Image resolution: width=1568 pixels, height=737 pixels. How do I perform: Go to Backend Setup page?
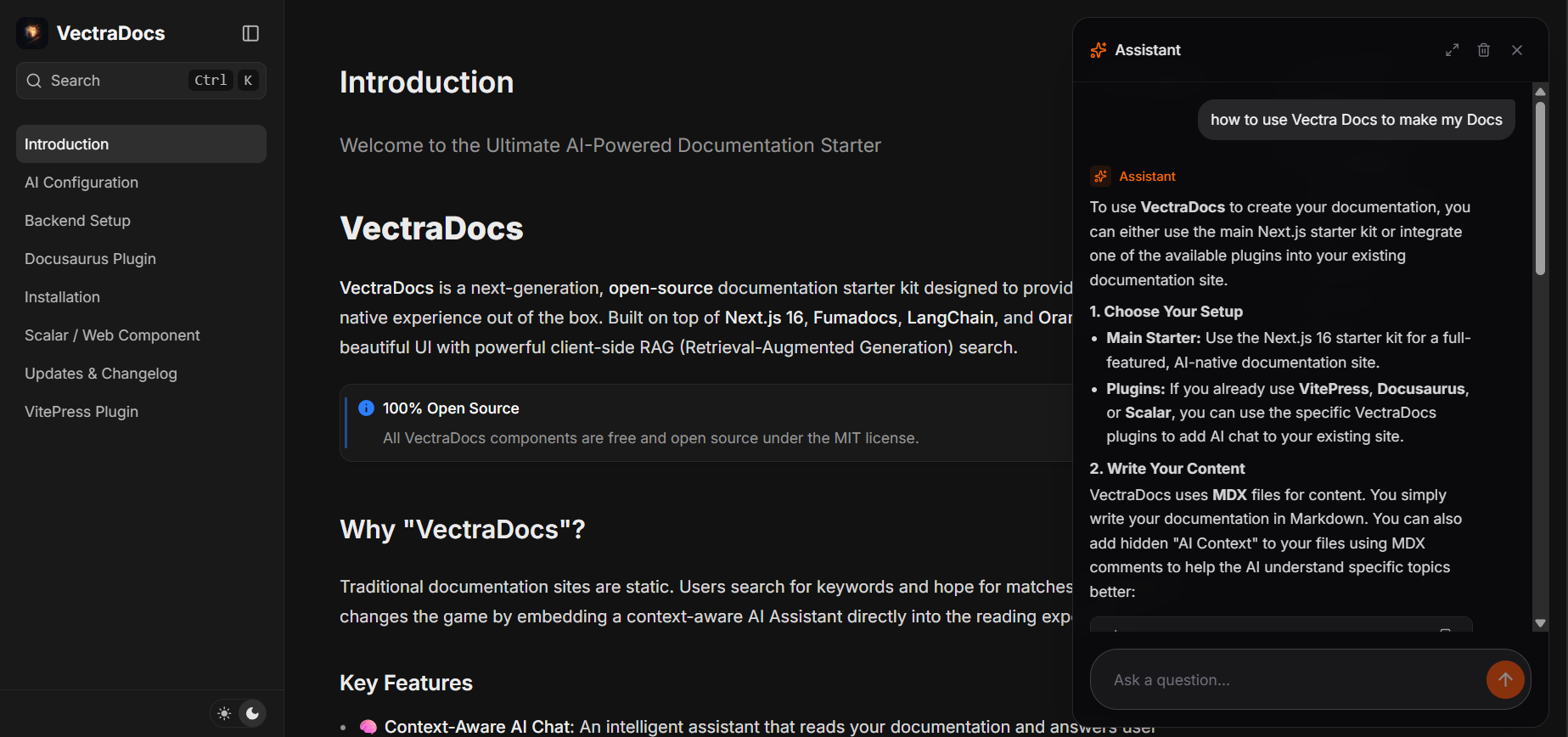(141, 221)
